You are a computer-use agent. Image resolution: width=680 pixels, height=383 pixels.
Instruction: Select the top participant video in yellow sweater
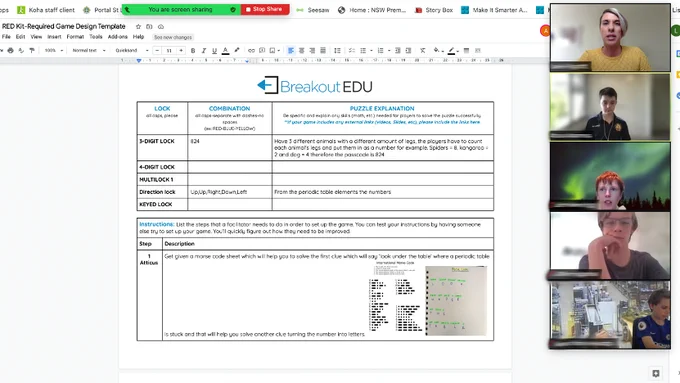(610, 38)
